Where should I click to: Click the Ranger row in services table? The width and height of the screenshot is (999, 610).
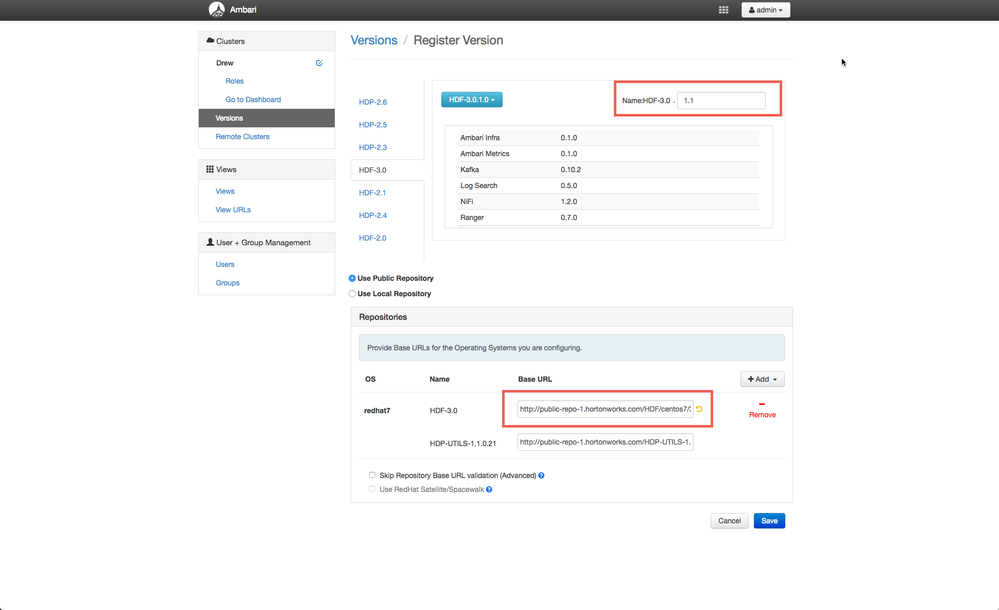coord(608,217)
